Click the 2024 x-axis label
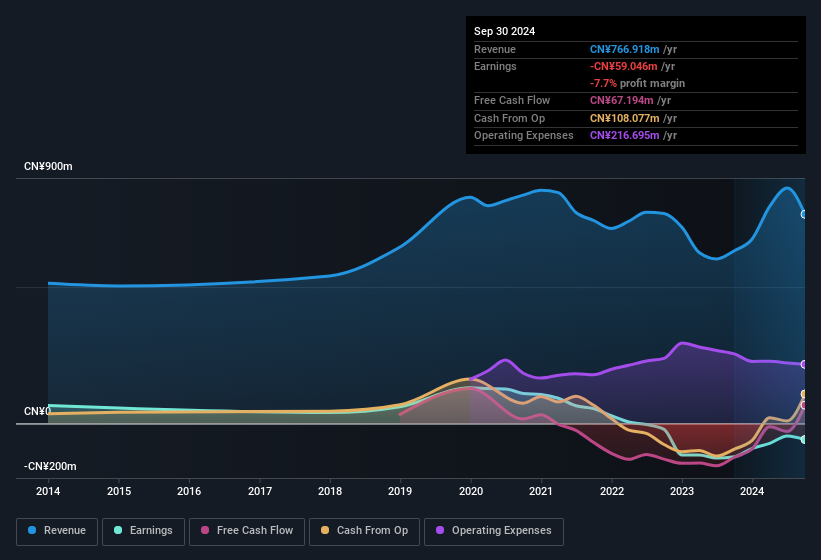The image size is (821, 560). pos(752,491)
